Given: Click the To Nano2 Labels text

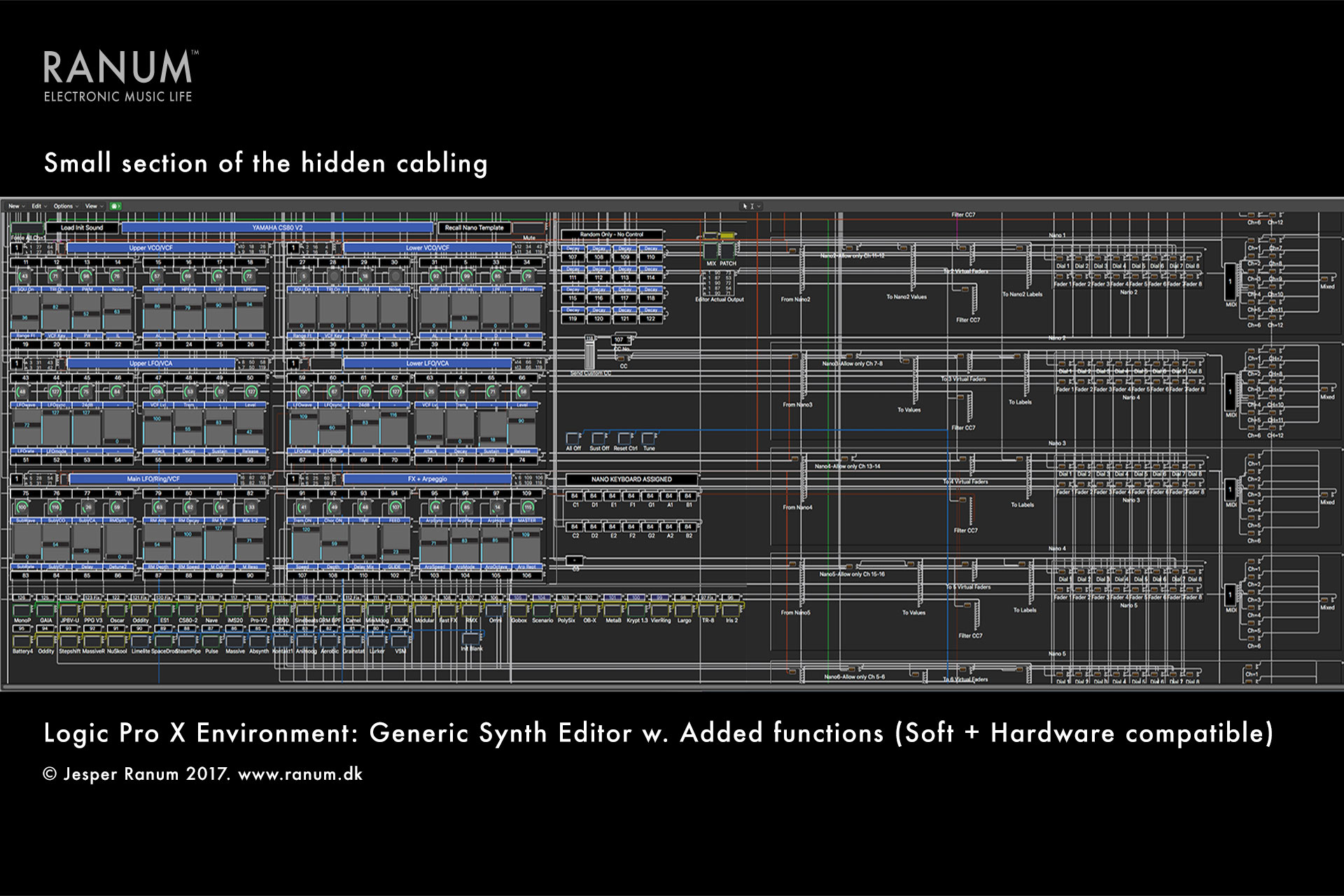Looking at the screenshot, I should pos(1022,295).
